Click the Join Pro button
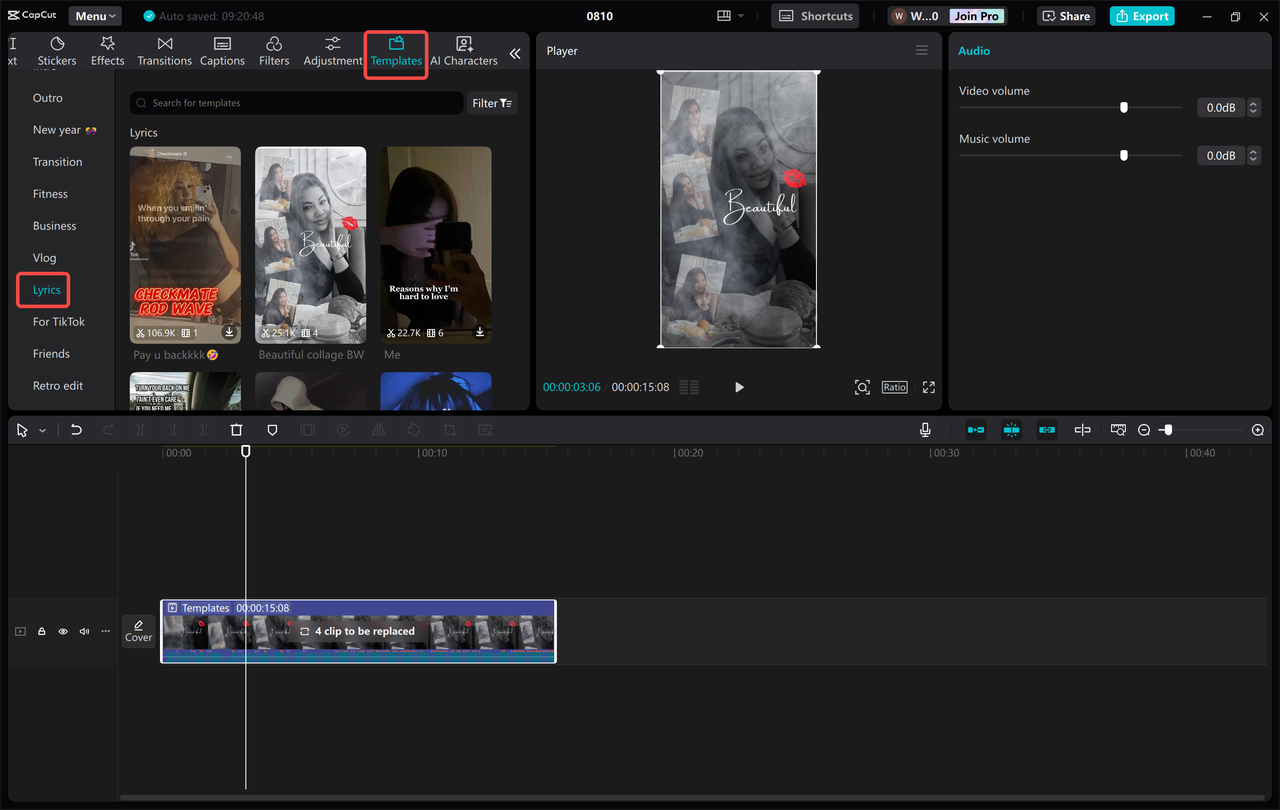 [976, 16]
